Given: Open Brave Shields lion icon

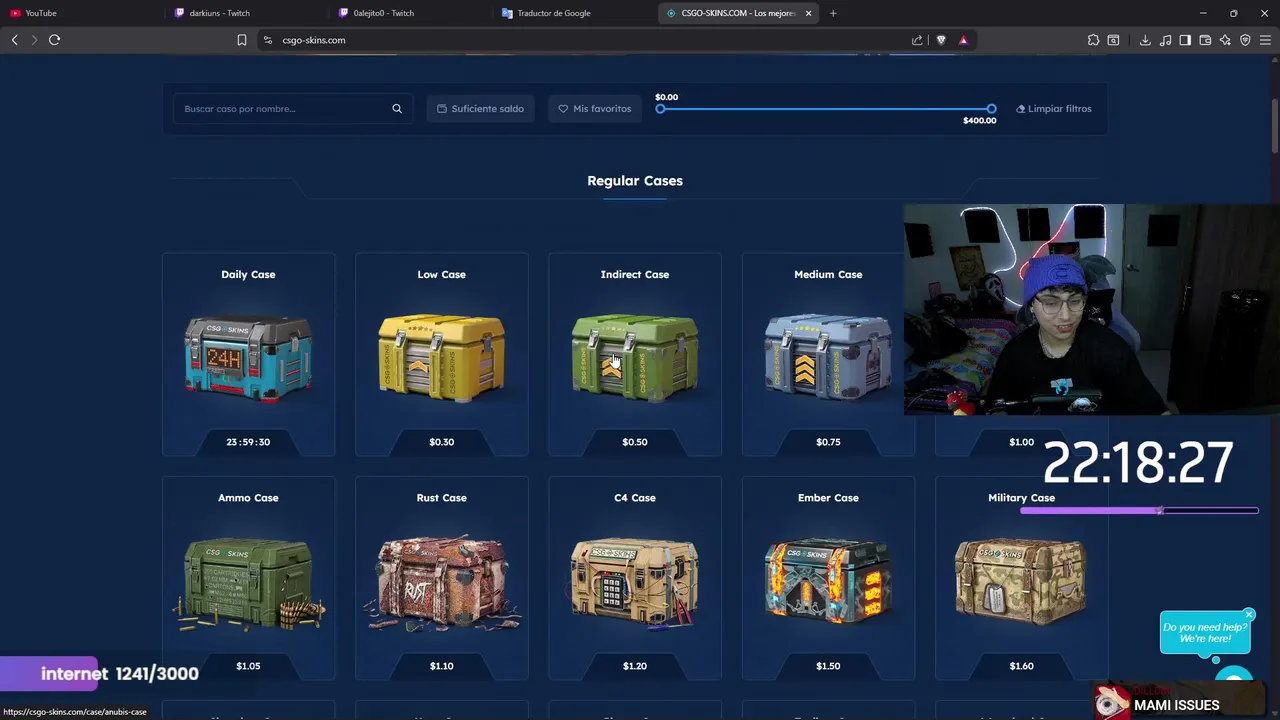Looking at the screenshot, I should pyautogui.click(x=941, y=40).
